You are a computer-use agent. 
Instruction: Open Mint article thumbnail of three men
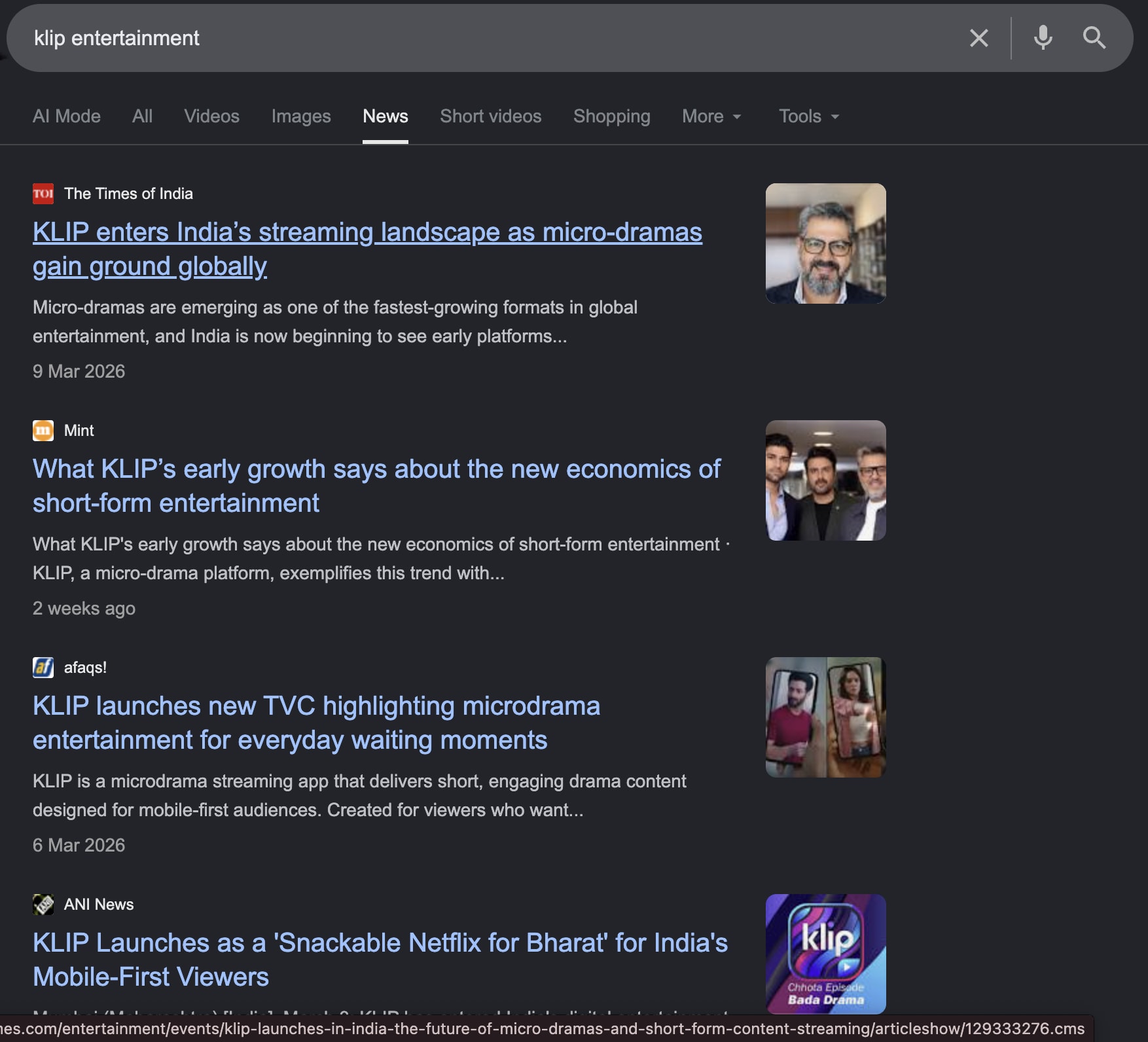826,480
